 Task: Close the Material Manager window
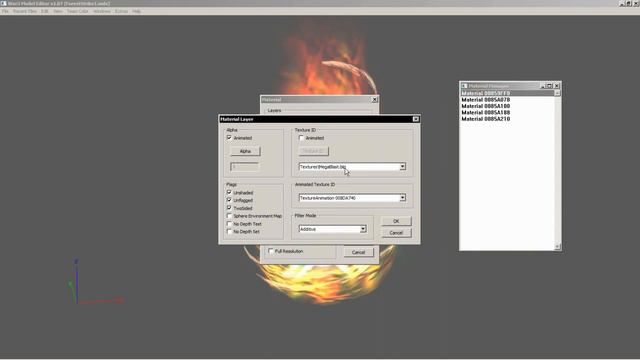556,86
